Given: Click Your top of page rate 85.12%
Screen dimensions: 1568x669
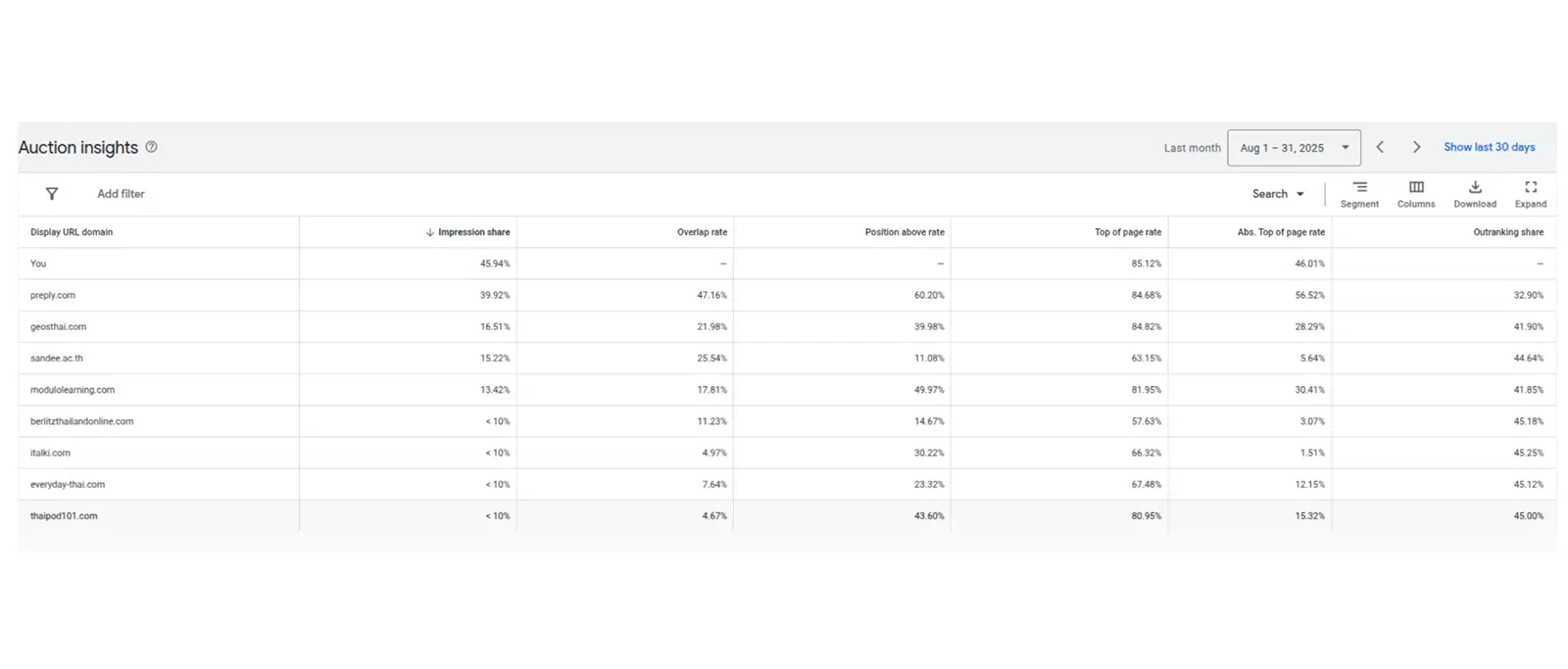Looking at the screenshot, I should (x=1147, y=263).
